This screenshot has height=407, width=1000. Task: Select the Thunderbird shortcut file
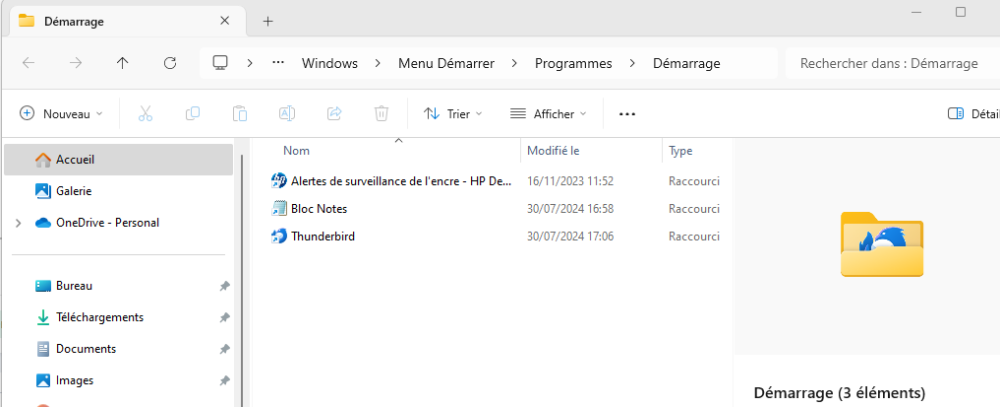pos(322,237)
